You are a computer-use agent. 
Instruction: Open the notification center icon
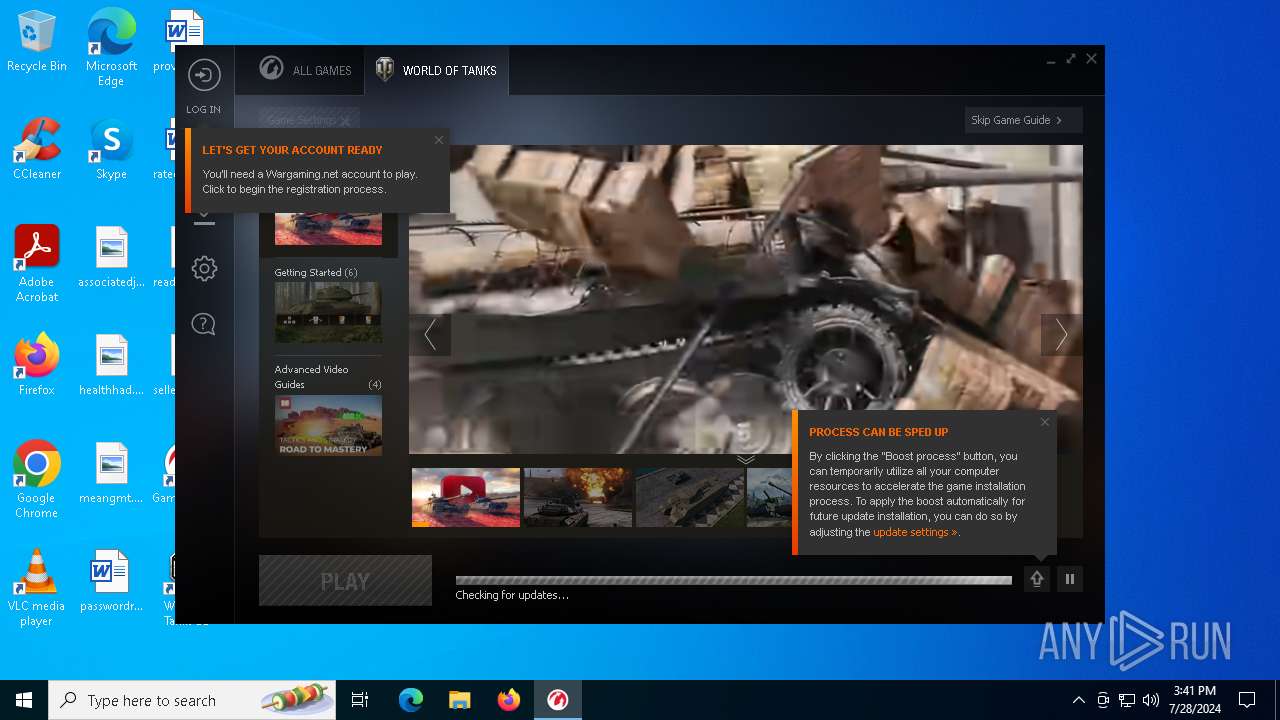(x=1247, y=700)
